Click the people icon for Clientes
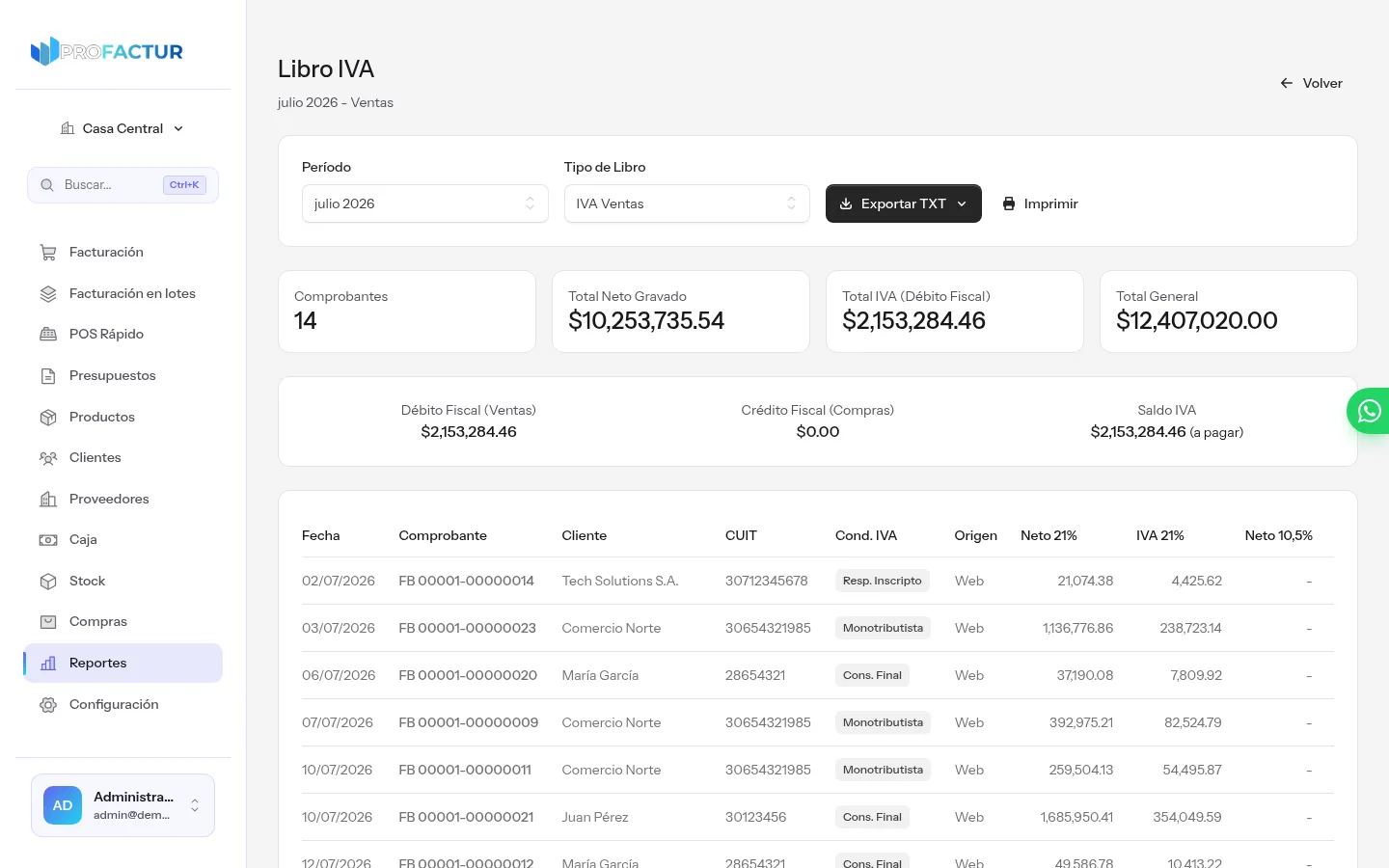The width and height of the screenshot is (1389, 868). pos(48,458)
